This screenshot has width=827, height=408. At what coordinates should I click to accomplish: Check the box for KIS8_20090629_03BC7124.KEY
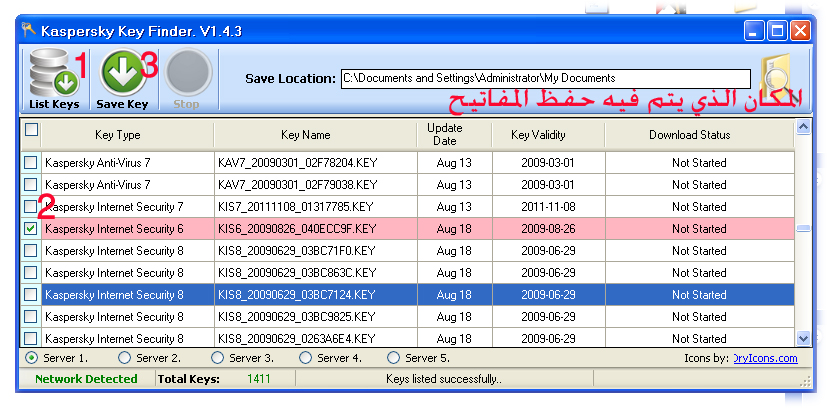(x=31, y=294)
